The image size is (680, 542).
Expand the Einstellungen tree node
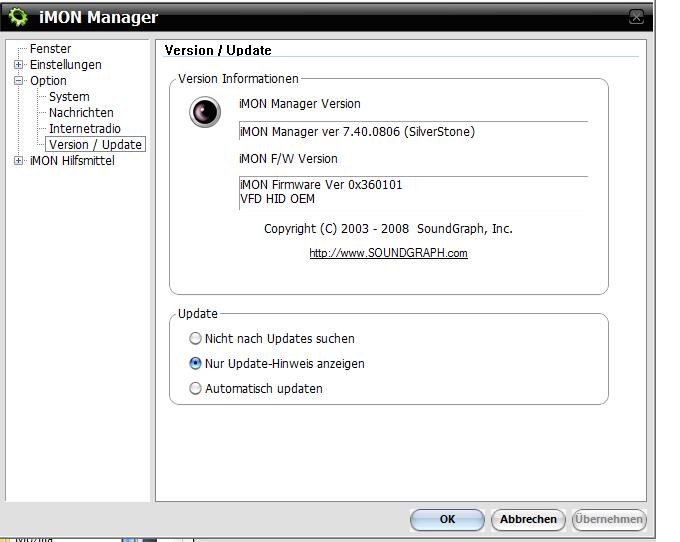tap(18, 65)
